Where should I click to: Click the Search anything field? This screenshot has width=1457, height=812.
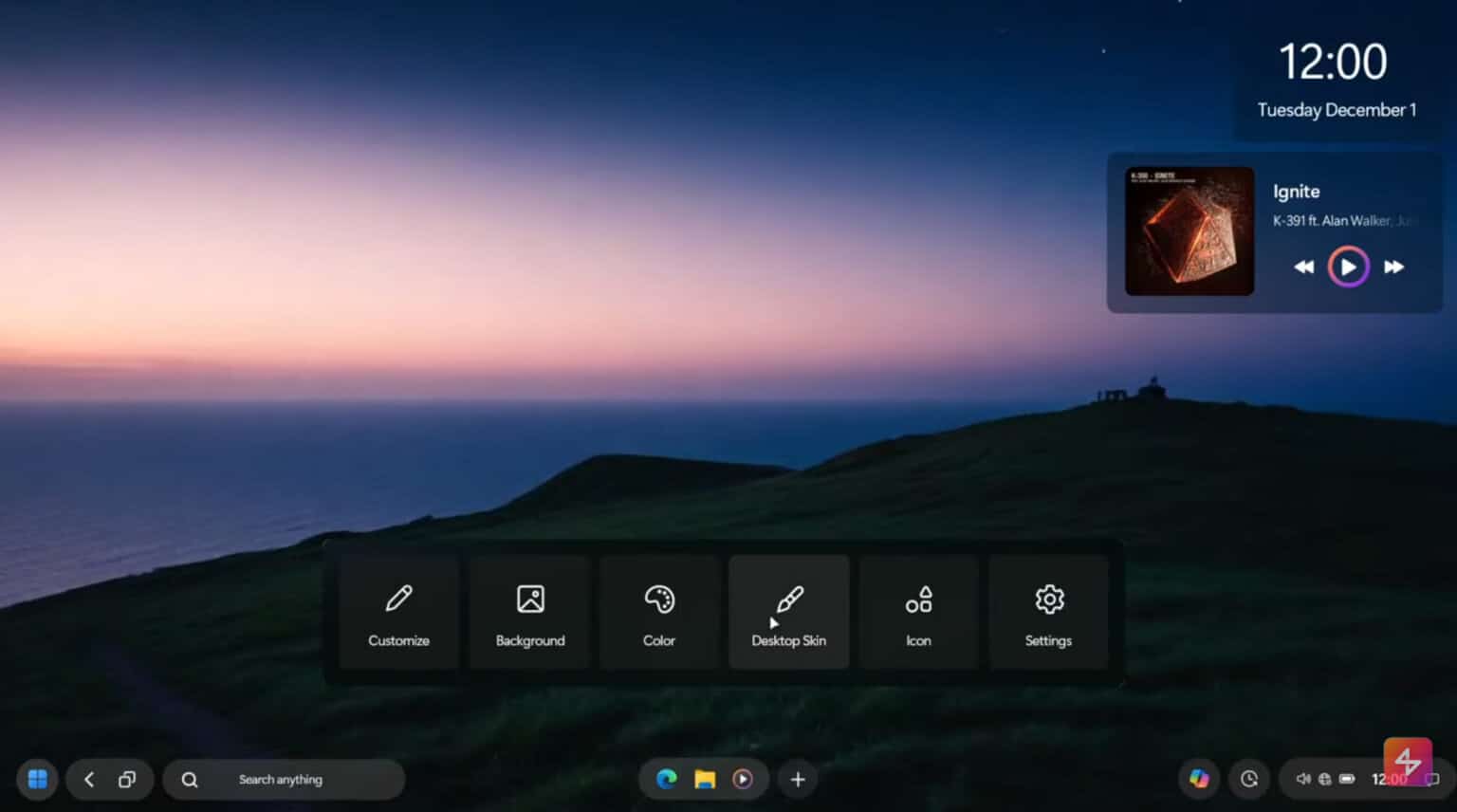tap(282, 779)
